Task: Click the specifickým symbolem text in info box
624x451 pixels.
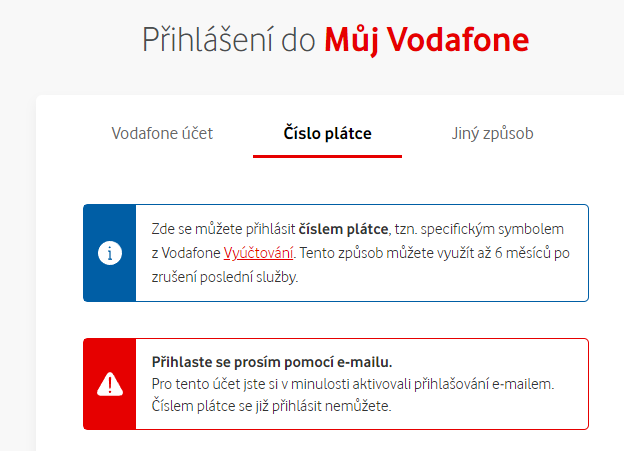Action: [x=492, y=229]
